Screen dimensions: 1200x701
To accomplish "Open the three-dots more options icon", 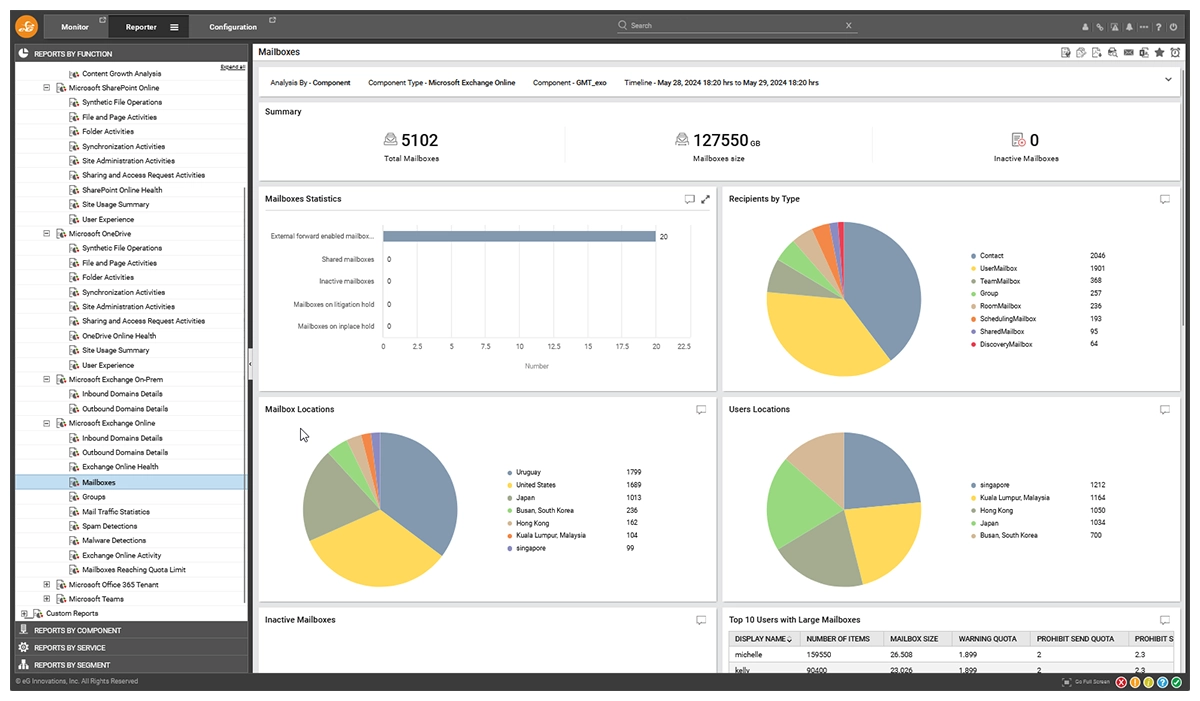I will [x=1144, y=27].
